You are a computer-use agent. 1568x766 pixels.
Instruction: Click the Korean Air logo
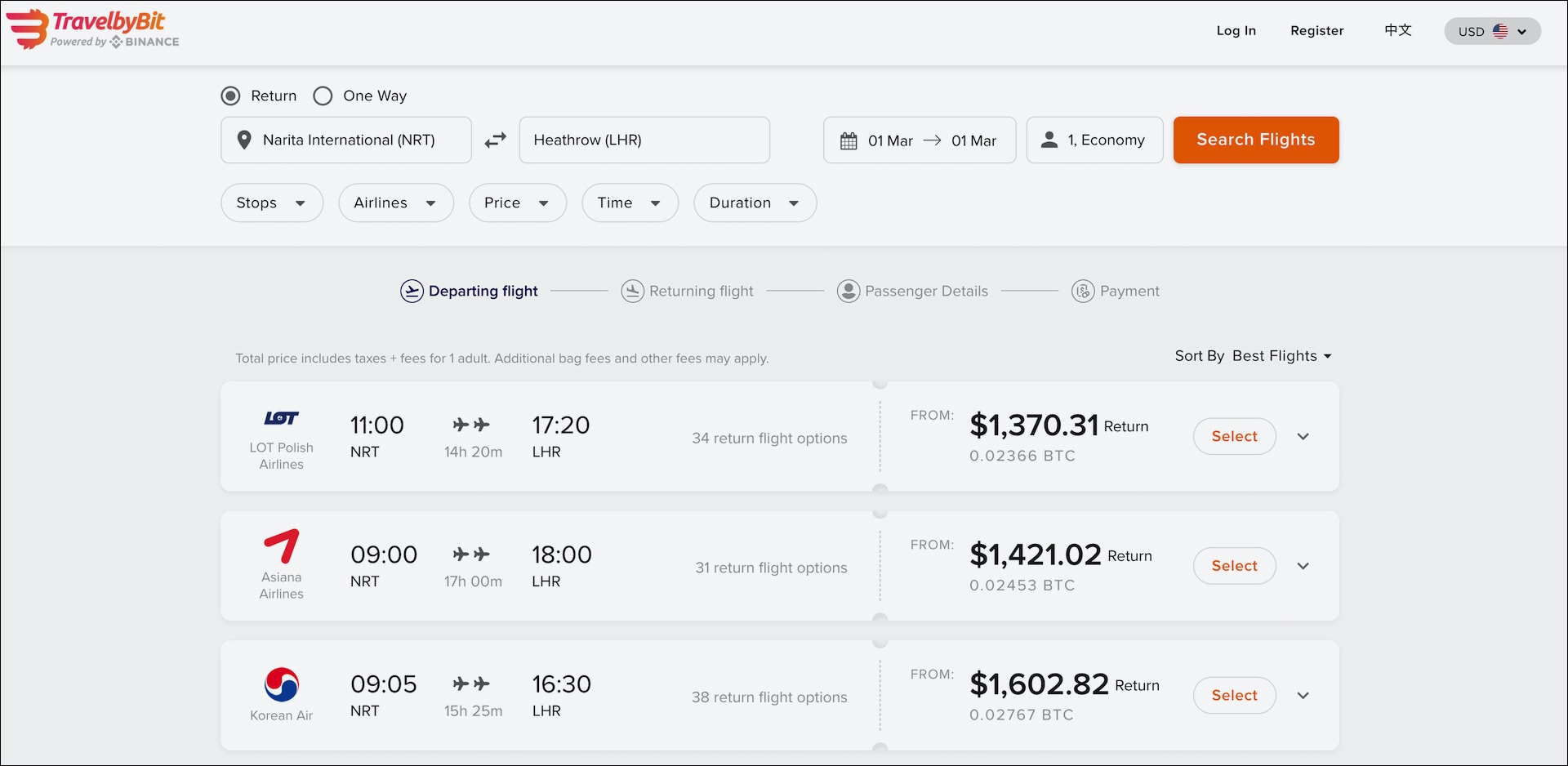point(282,684)
